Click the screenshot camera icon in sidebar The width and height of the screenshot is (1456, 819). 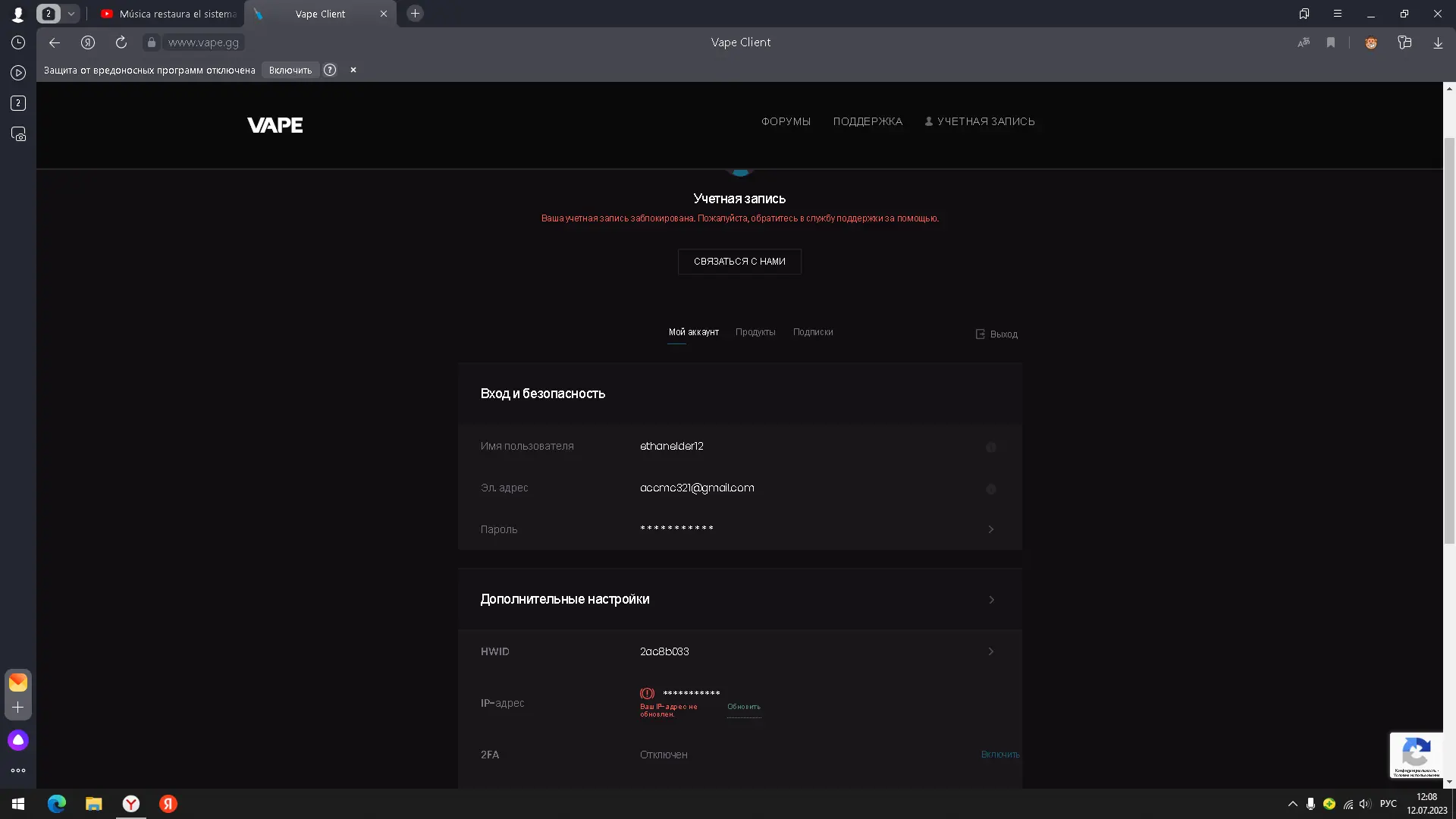tap(18, 134)
